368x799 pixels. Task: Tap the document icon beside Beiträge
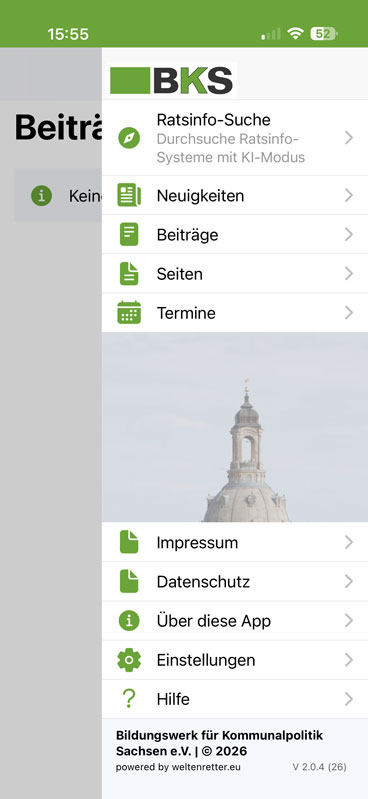tap(129, 234)
